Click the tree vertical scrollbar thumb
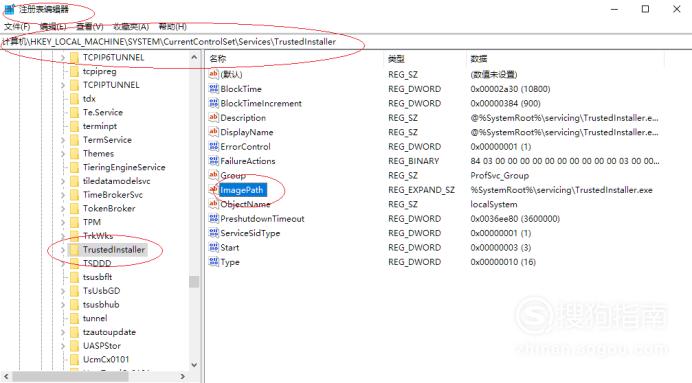Screen dimensions: 692x383 point(194,282)
